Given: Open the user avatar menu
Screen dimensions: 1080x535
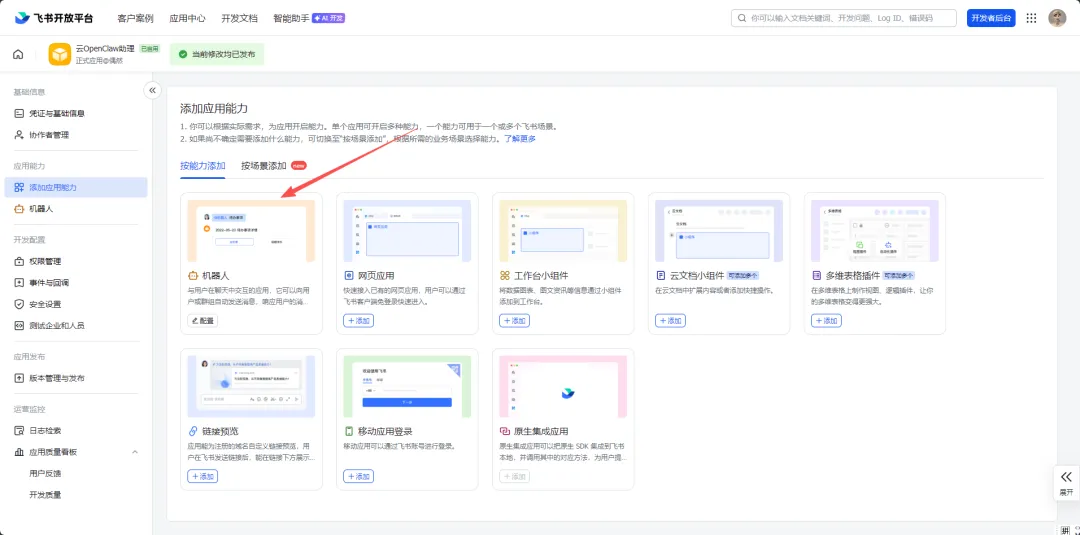Looking at the screenshot, I should coord(1057,19).
